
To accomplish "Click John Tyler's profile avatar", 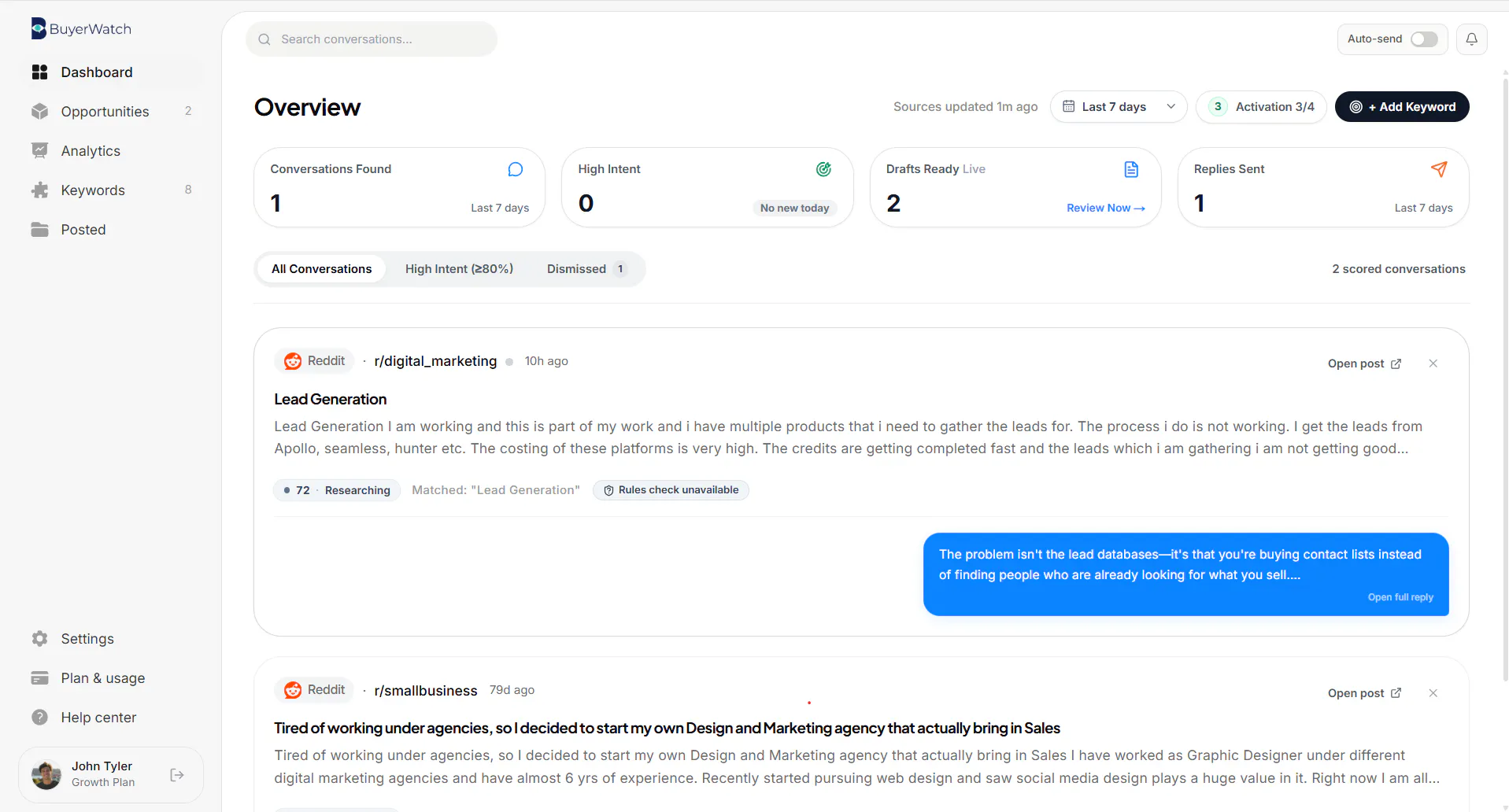I will coord(46,775).
